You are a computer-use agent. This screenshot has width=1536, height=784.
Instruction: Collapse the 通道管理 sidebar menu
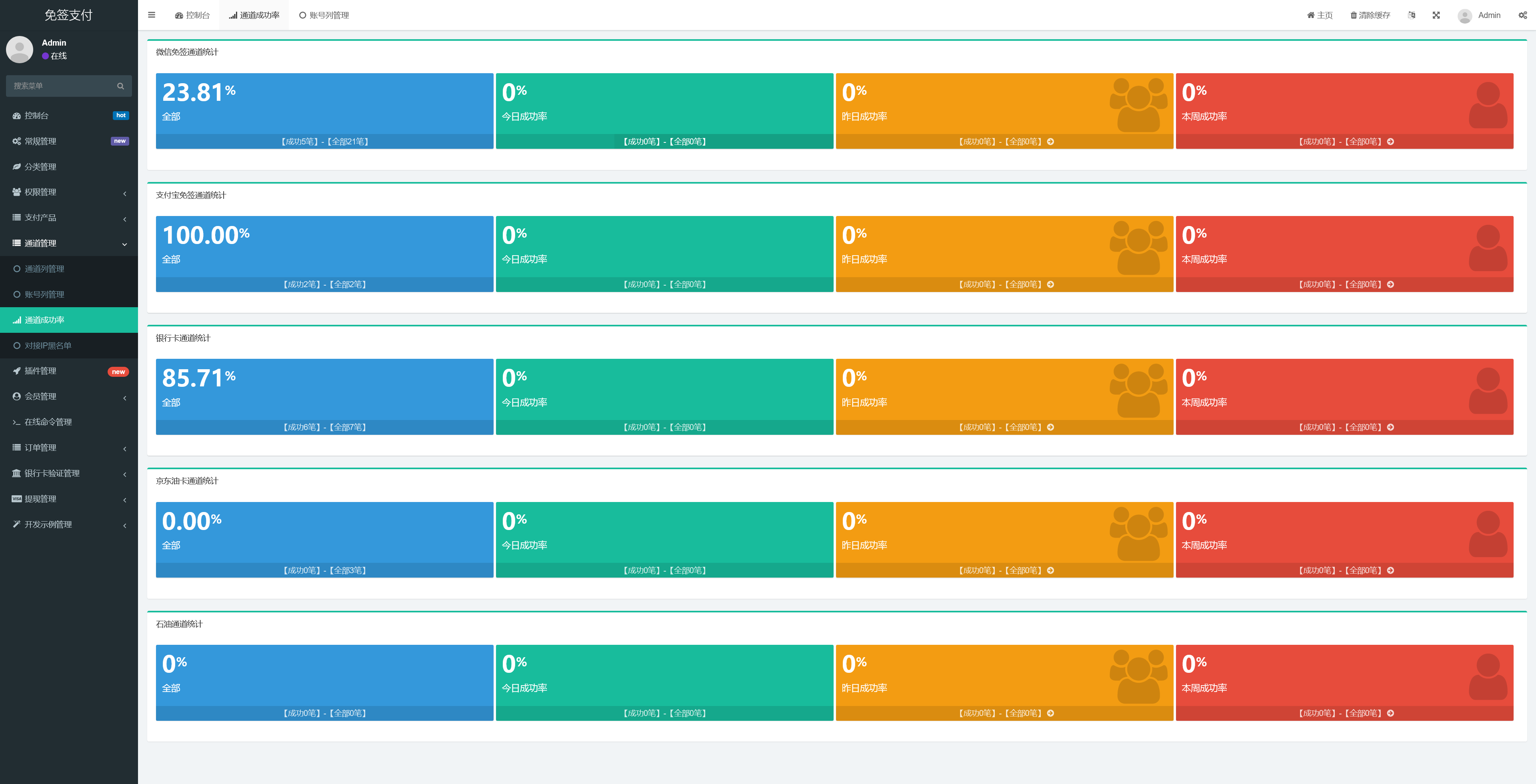point(68,243)
